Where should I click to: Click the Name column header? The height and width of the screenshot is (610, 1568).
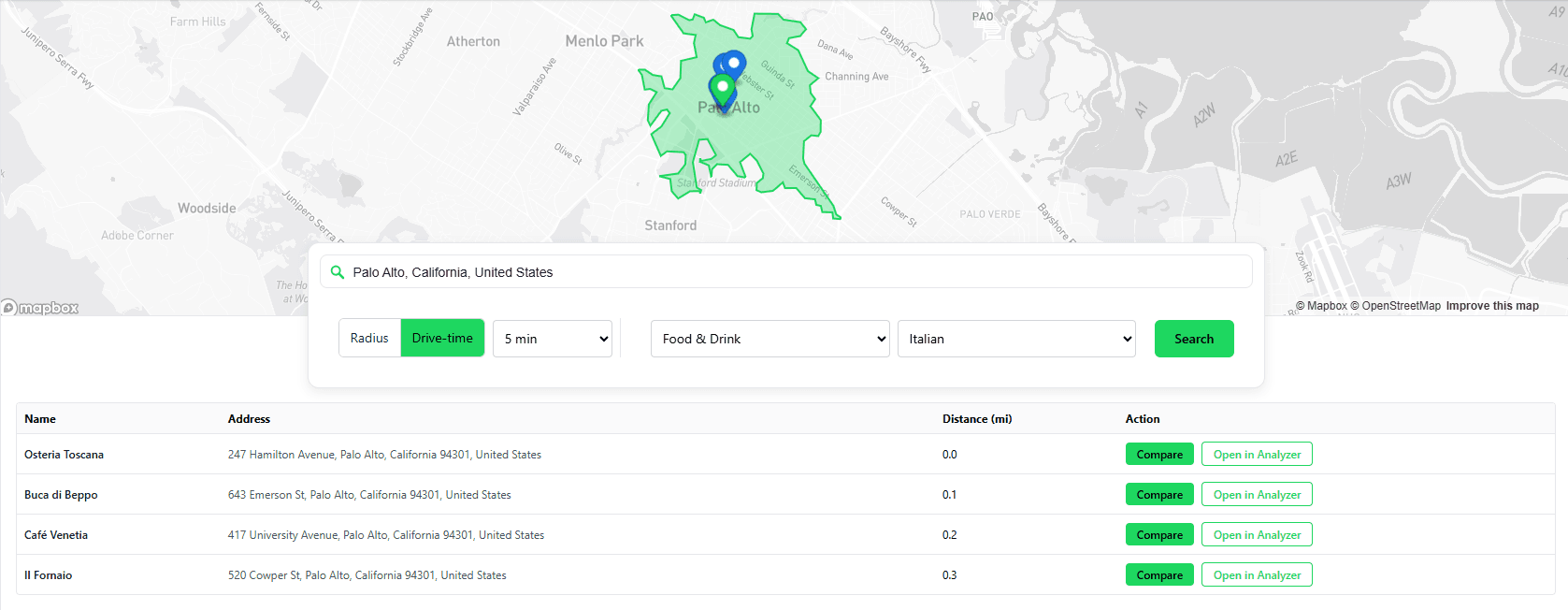tap(40, 419)
